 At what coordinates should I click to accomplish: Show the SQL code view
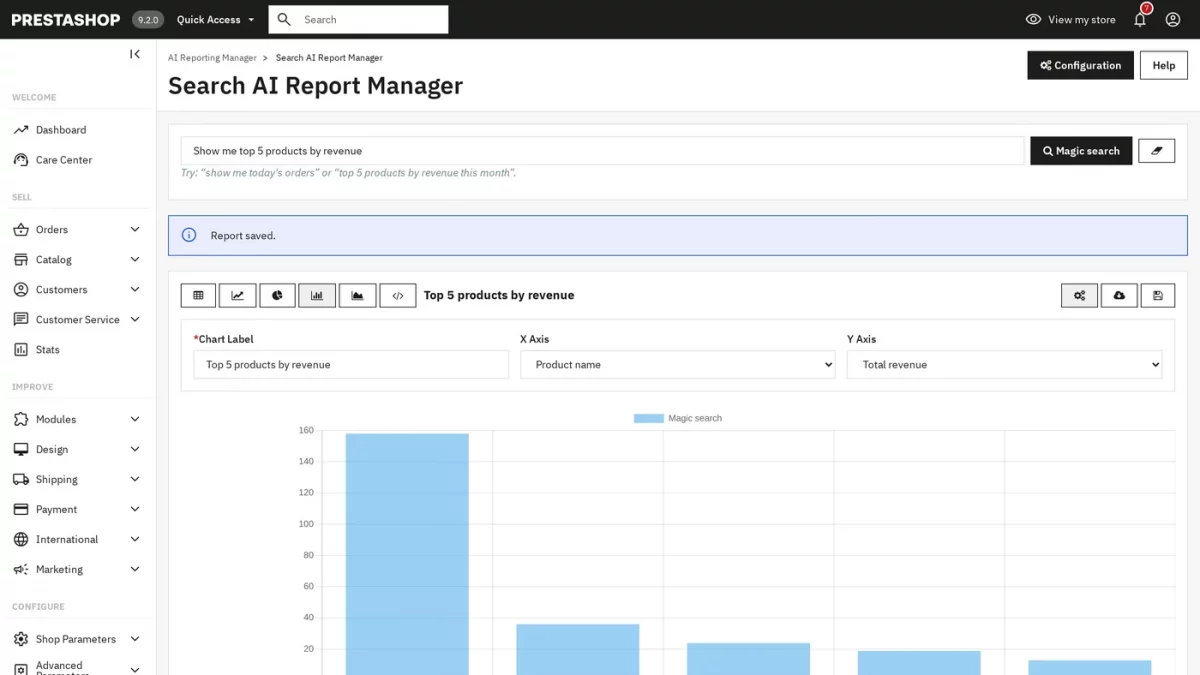click(x=398, y=295)
